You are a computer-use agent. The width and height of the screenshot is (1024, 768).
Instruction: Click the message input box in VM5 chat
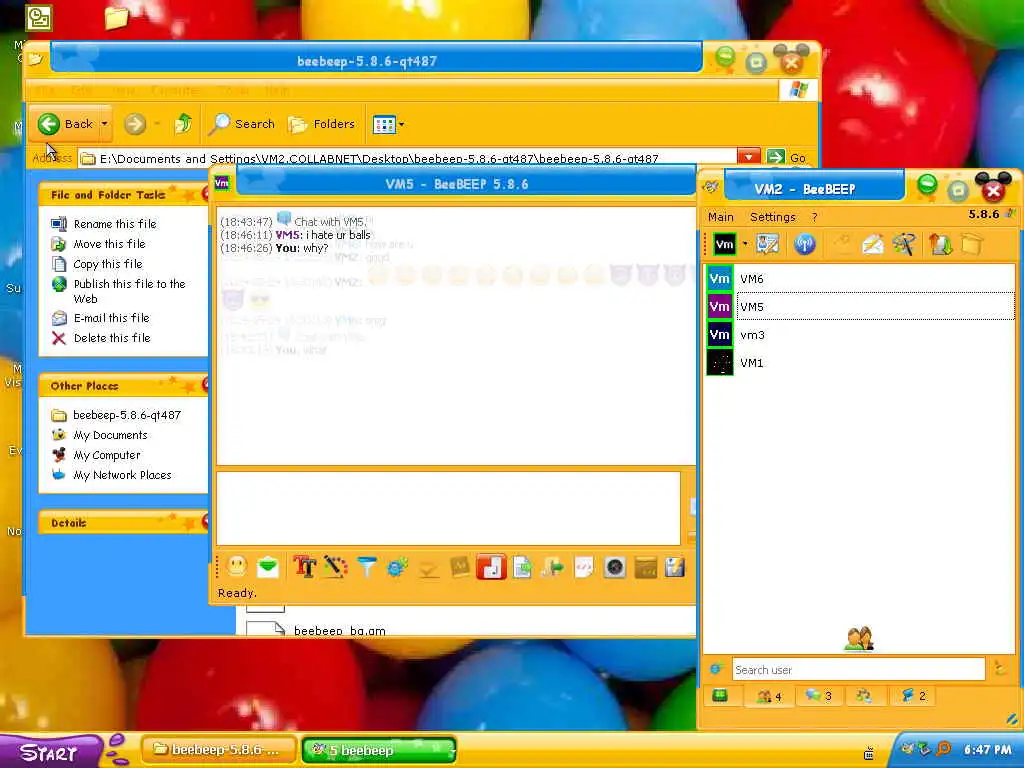[449, 508]
